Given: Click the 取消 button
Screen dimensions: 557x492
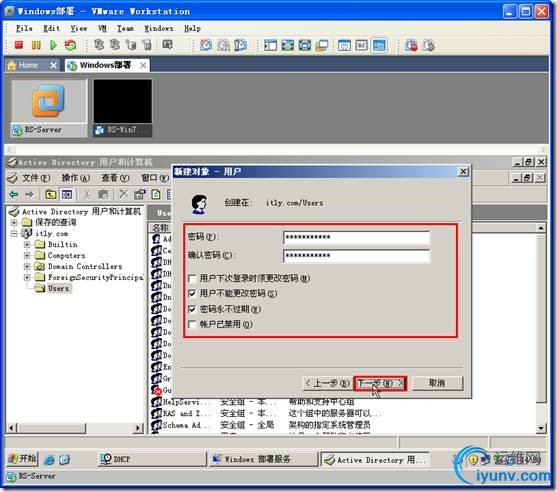Looking at the screenshot, I should pyautogui.click(x=437, y=383).
